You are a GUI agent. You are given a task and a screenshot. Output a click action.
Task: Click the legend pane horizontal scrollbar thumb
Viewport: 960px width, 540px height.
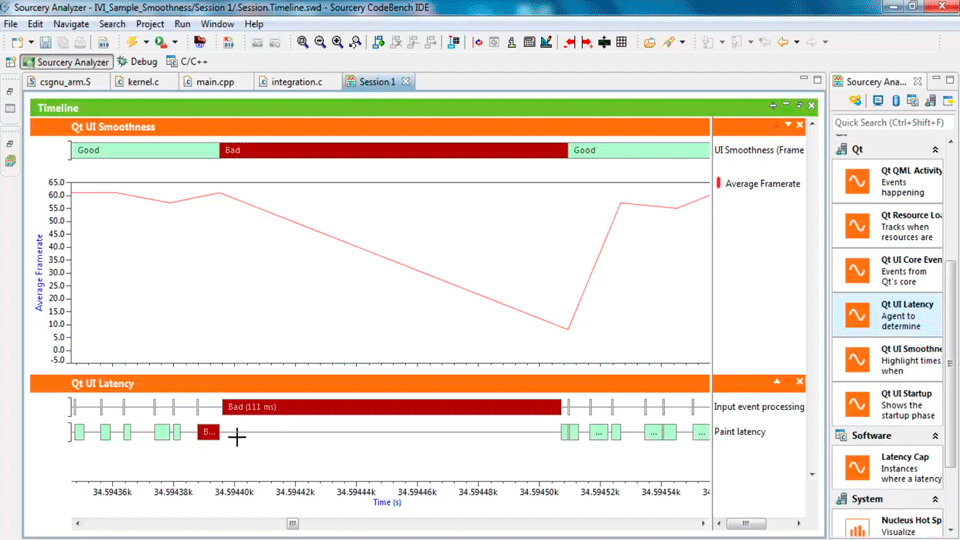click(746, 523)
